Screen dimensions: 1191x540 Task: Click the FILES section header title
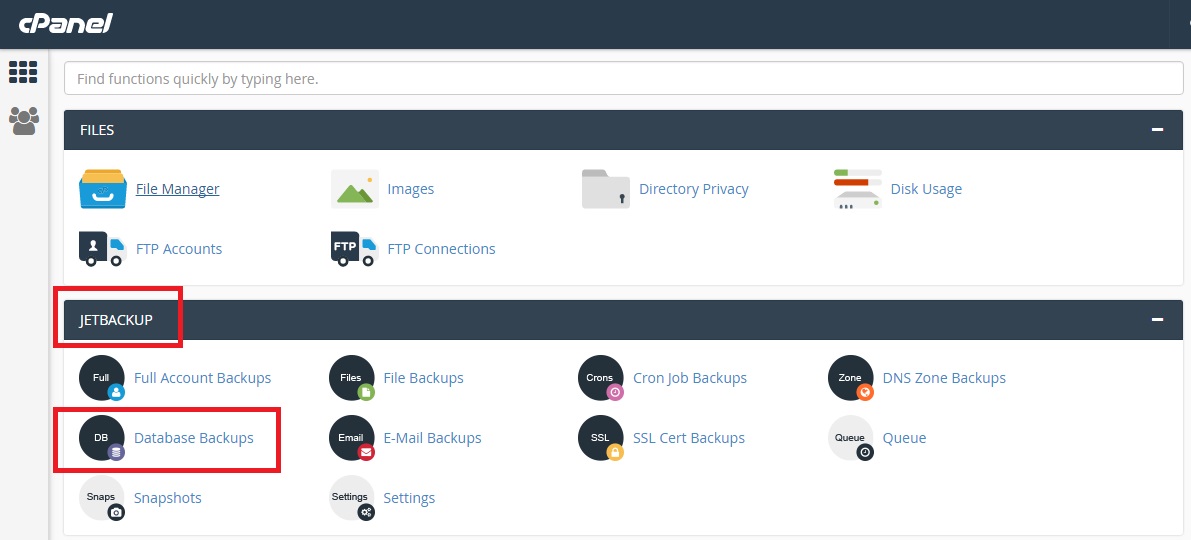coord(97,130)
